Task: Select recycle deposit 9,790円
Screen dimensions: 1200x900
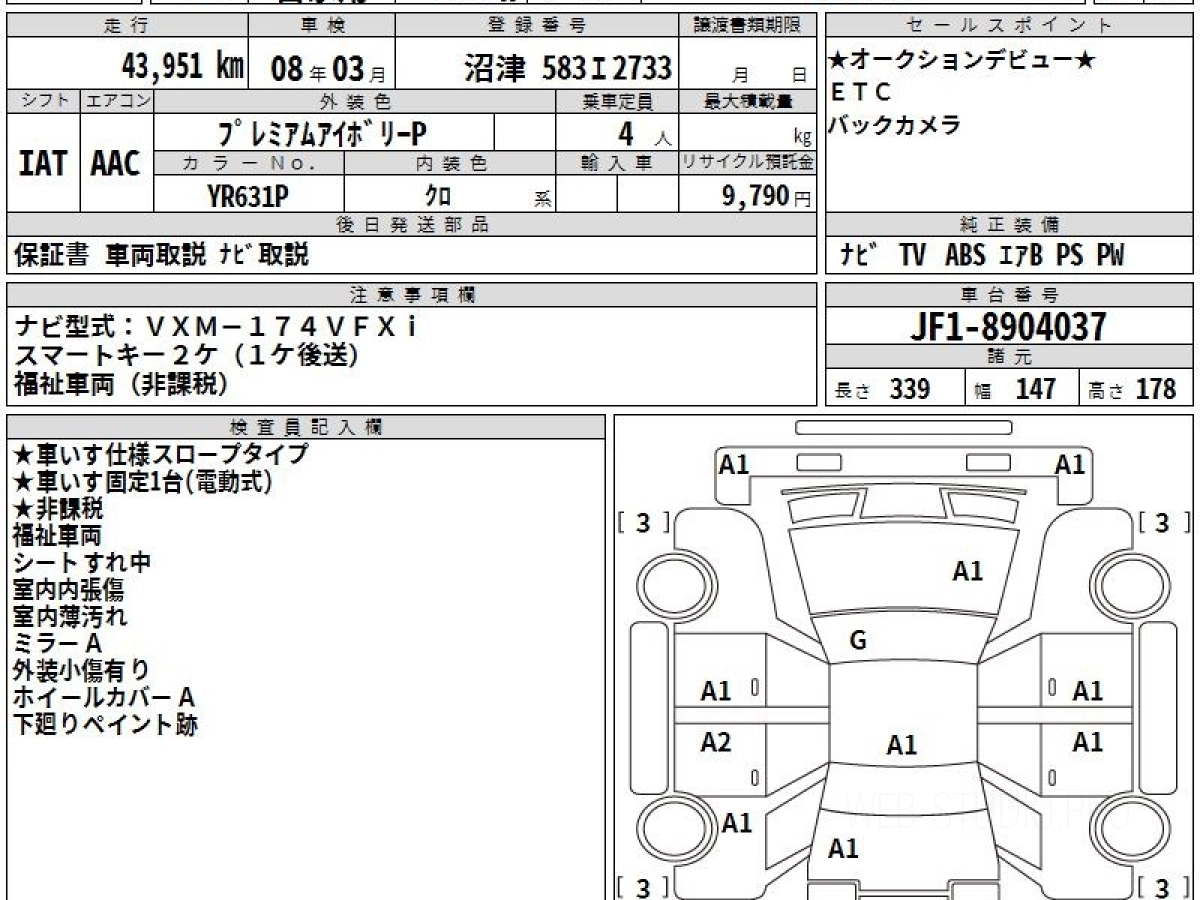Action: [767, 196]
